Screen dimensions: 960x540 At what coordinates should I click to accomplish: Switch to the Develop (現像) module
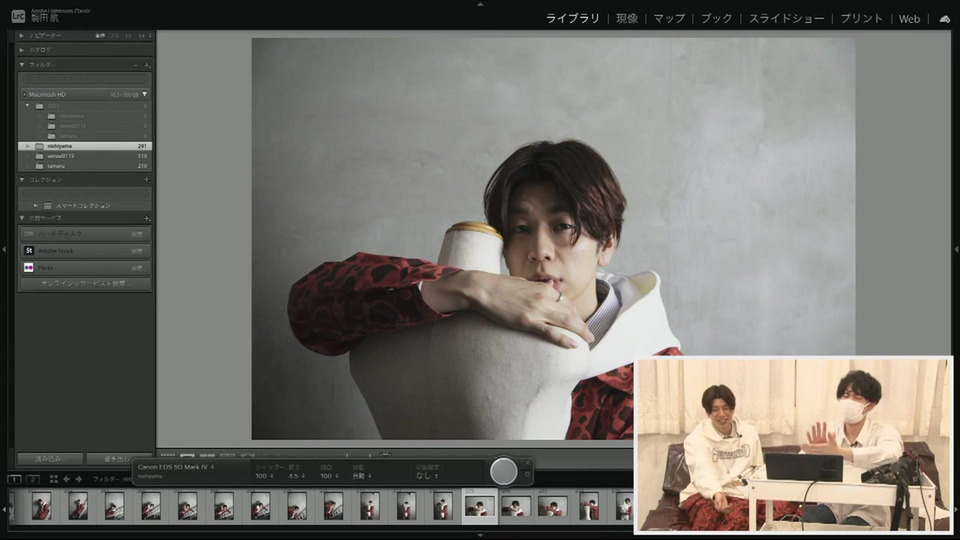point(627,18)
